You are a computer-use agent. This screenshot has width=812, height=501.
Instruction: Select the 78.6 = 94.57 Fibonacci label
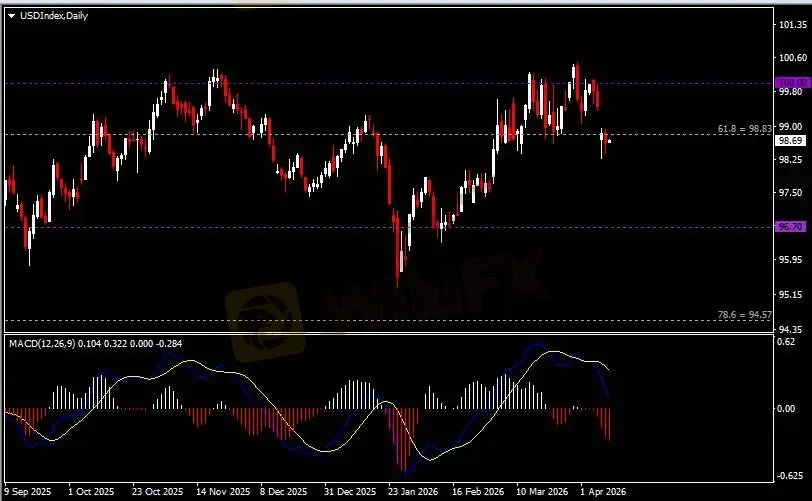pyautogui.click(x=745, y=315)
